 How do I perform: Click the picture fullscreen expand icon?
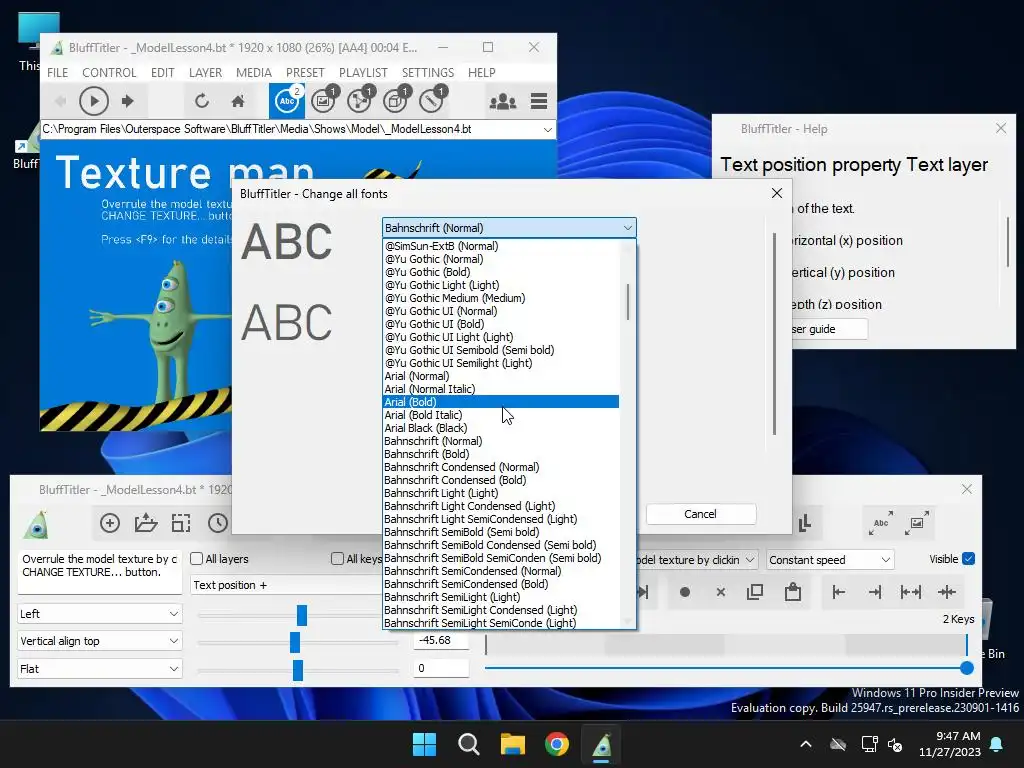[x=917, y=523]
